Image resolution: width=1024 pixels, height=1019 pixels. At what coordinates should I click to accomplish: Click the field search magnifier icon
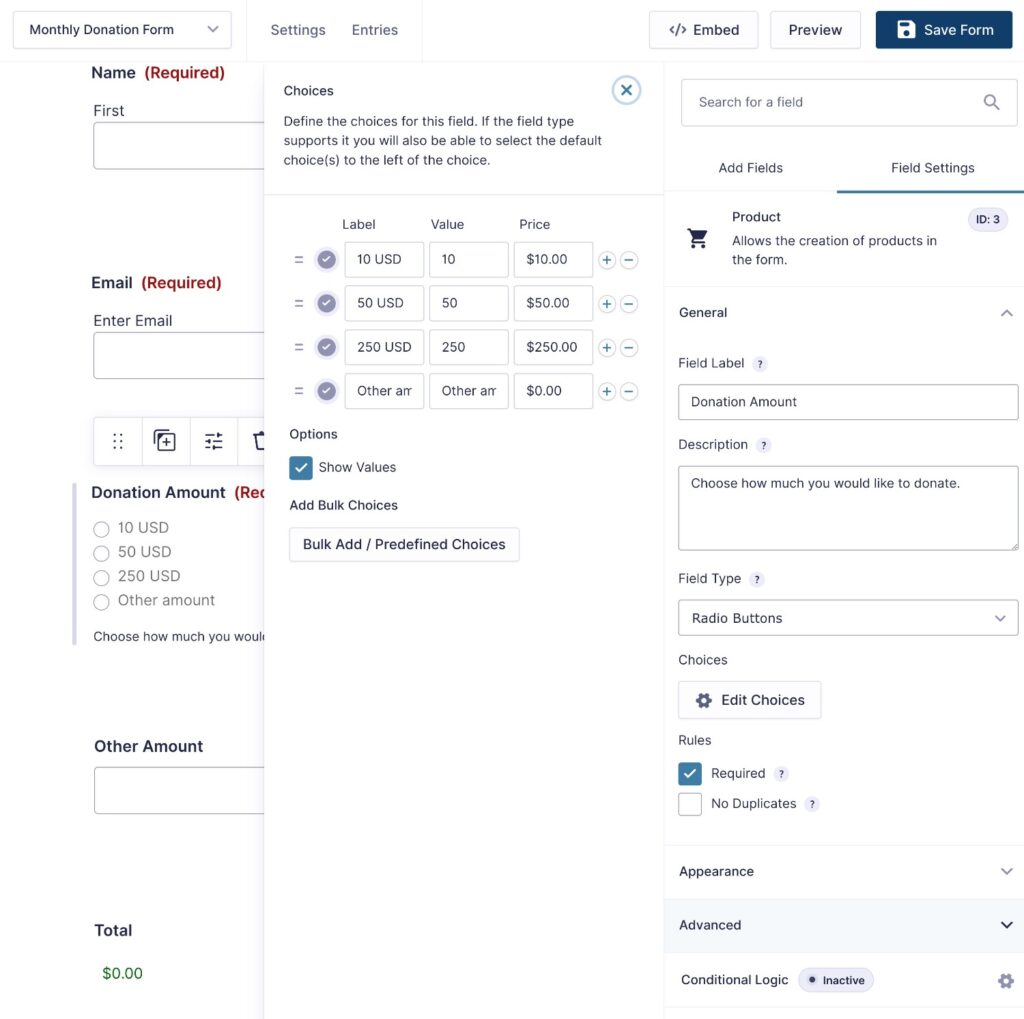991,102
